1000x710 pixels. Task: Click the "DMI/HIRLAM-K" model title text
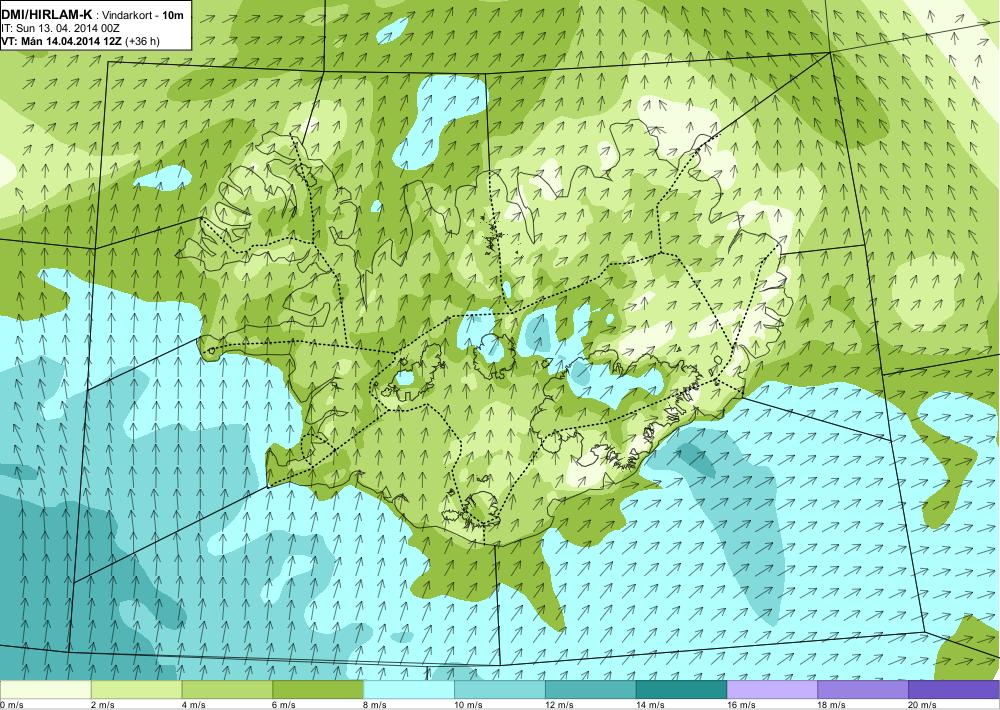[48, 14]
